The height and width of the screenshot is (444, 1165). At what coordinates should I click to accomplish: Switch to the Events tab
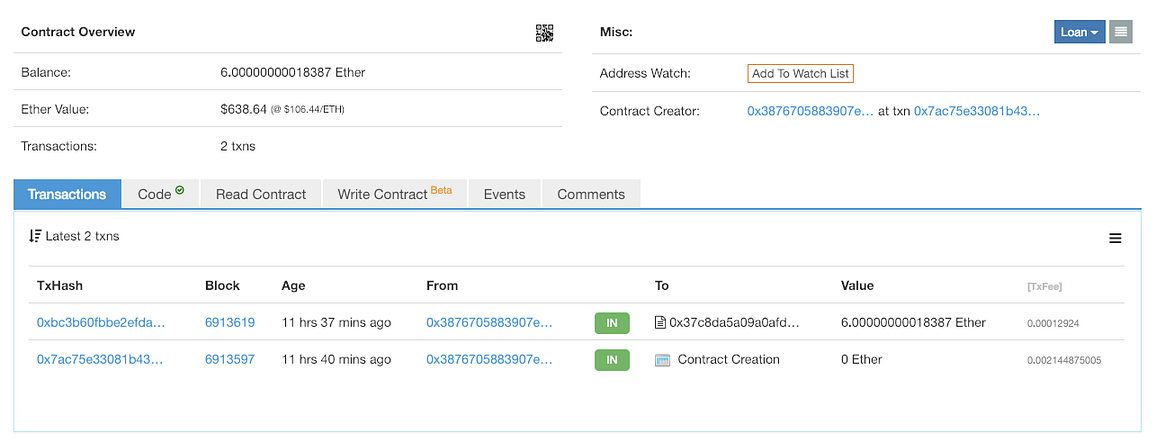504,194
